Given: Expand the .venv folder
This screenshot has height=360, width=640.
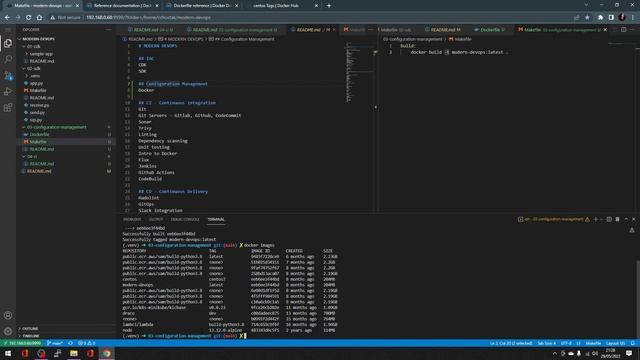Looking at the screenshot, I should 34,76.
